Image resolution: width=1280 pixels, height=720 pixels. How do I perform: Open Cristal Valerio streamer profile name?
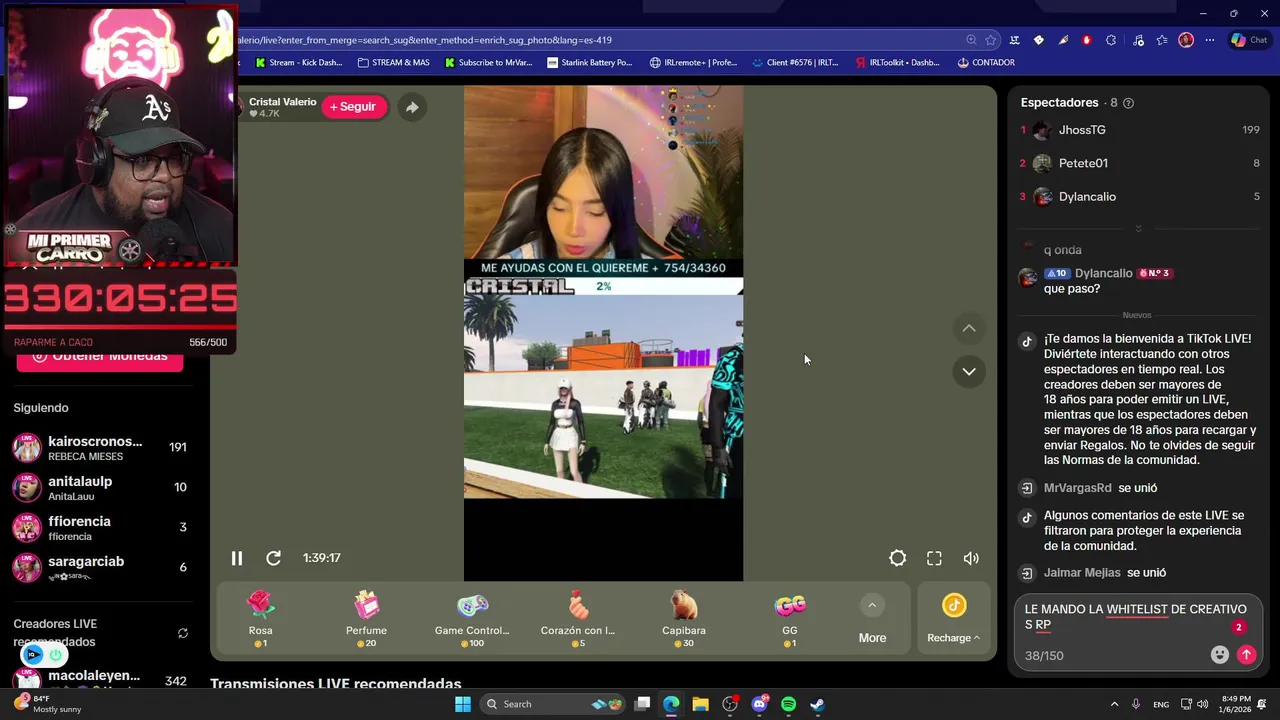tap(282, 102)
